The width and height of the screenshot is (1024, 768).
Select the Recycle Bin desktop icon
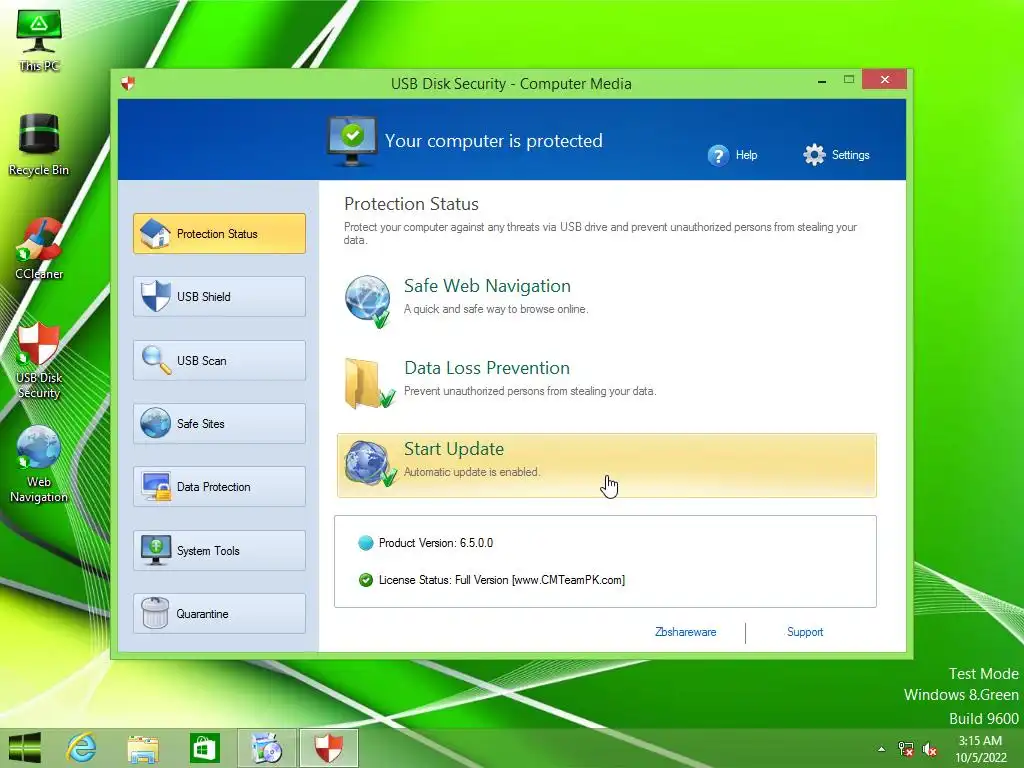point(39,145)
